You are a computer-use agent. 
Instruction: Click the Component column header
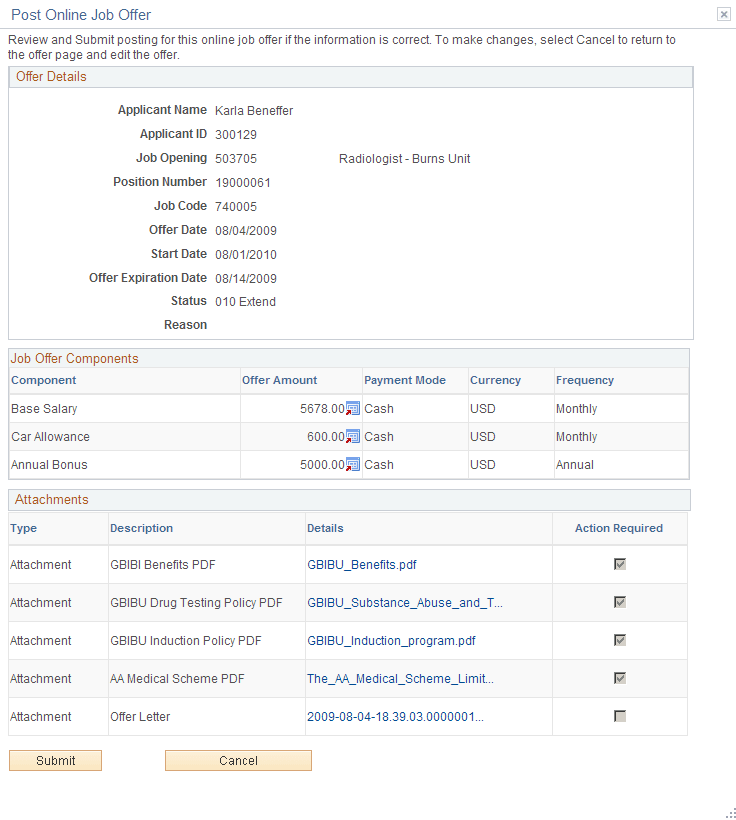pos(38,380)
